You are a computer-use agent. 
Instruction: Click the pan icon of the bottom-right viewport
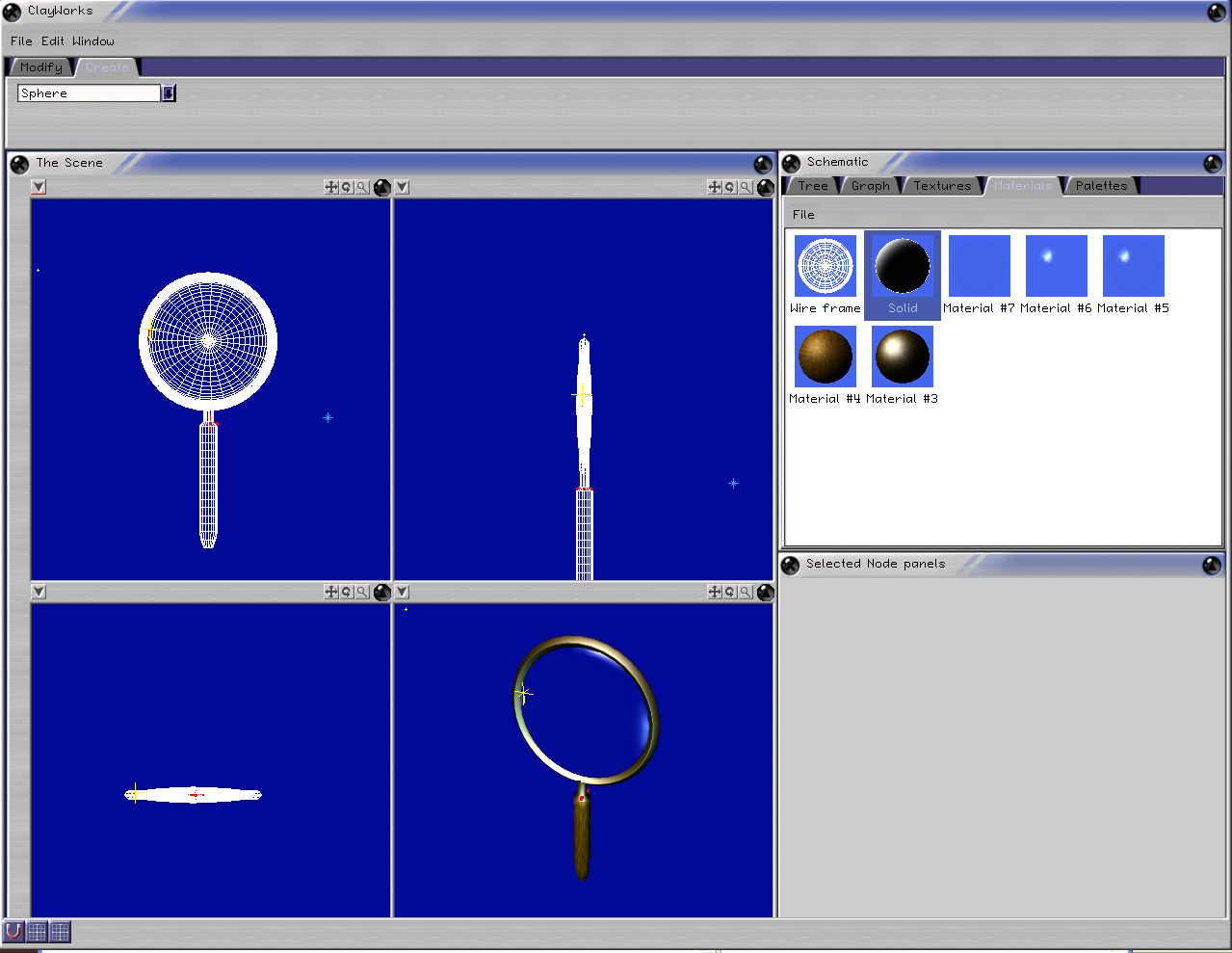[x=715, y=592]
